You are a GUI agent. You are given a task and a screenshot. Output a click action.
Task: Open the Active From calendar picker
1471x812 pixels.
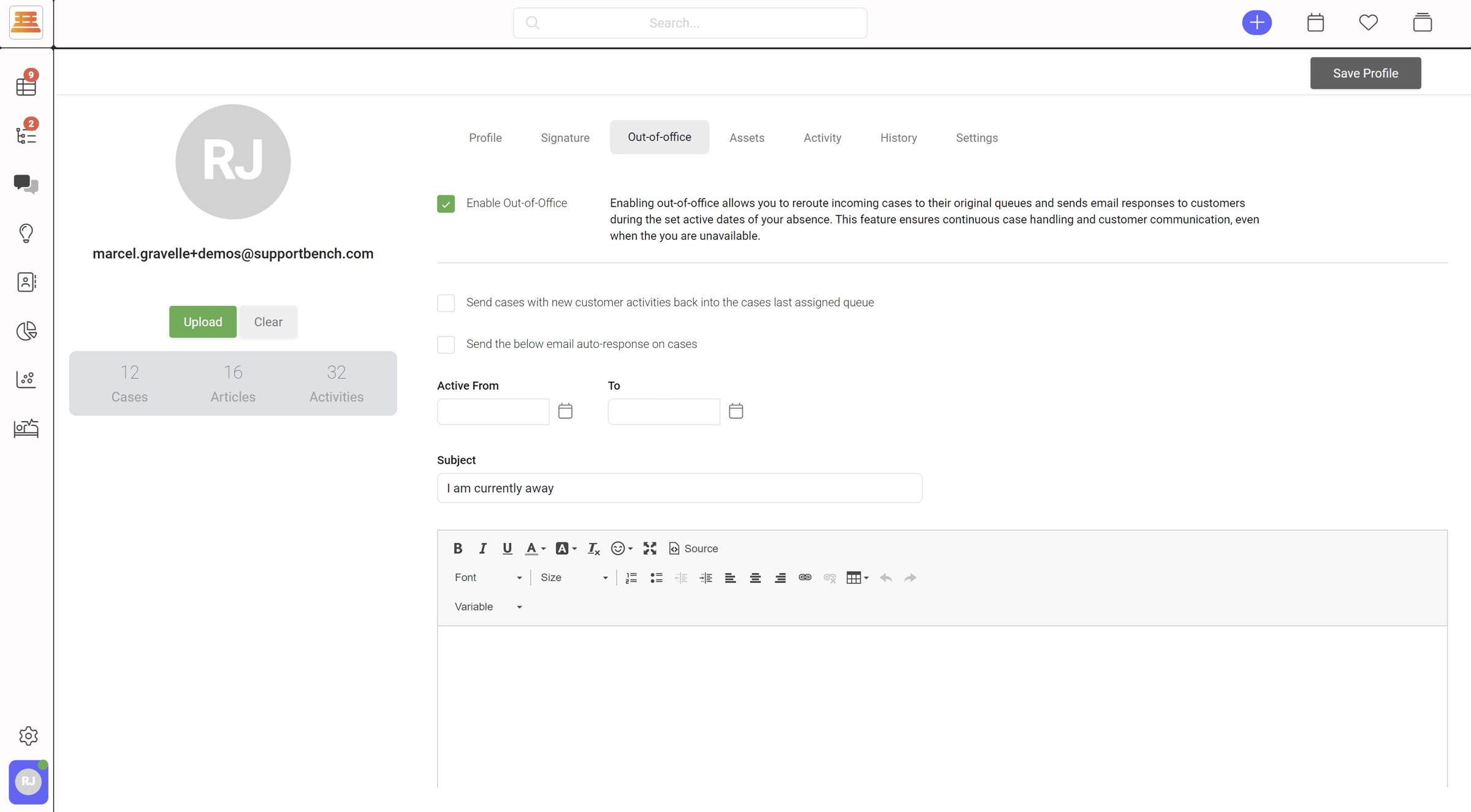[565, 411]
